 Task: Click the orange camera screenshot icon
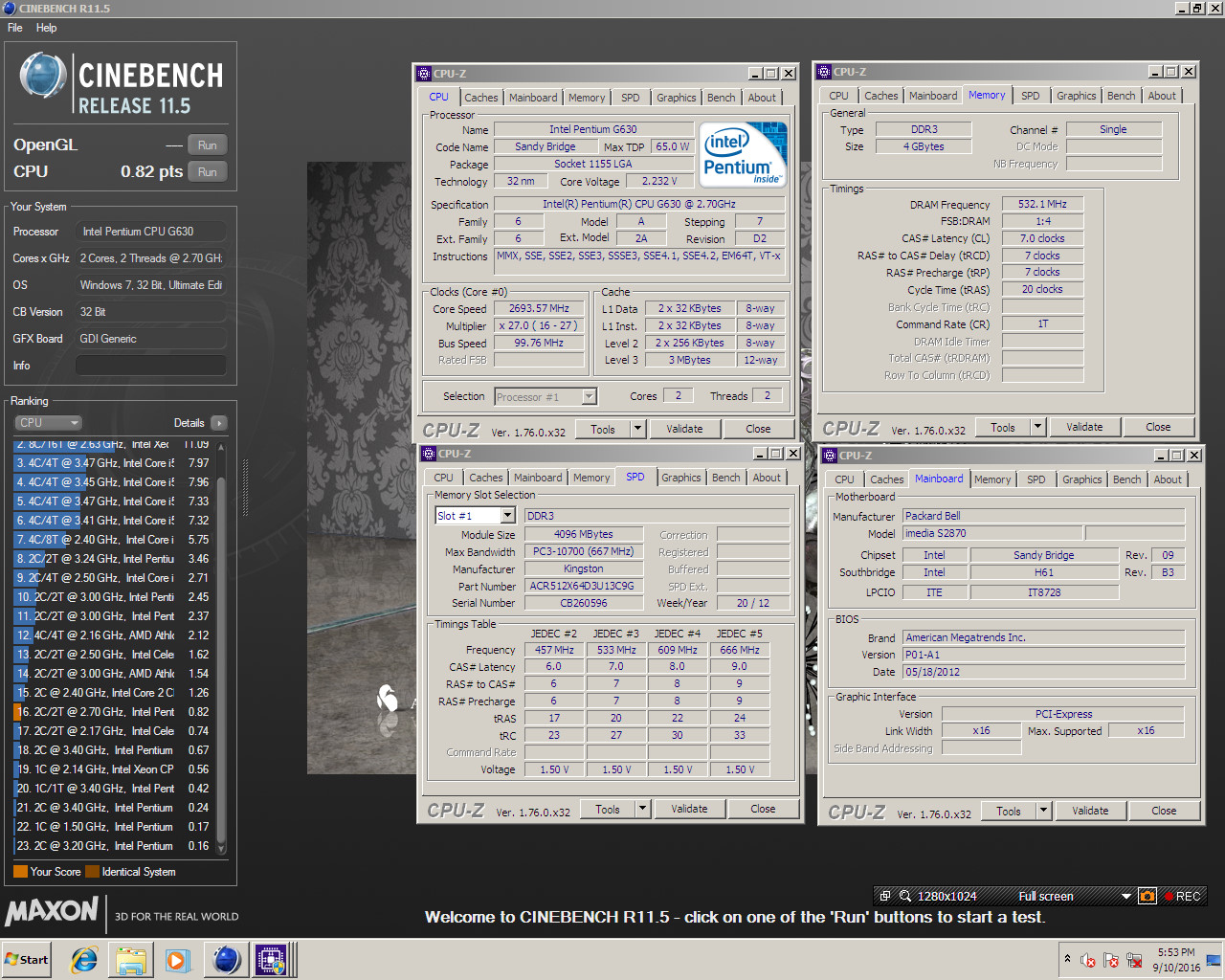[1147, 897]
